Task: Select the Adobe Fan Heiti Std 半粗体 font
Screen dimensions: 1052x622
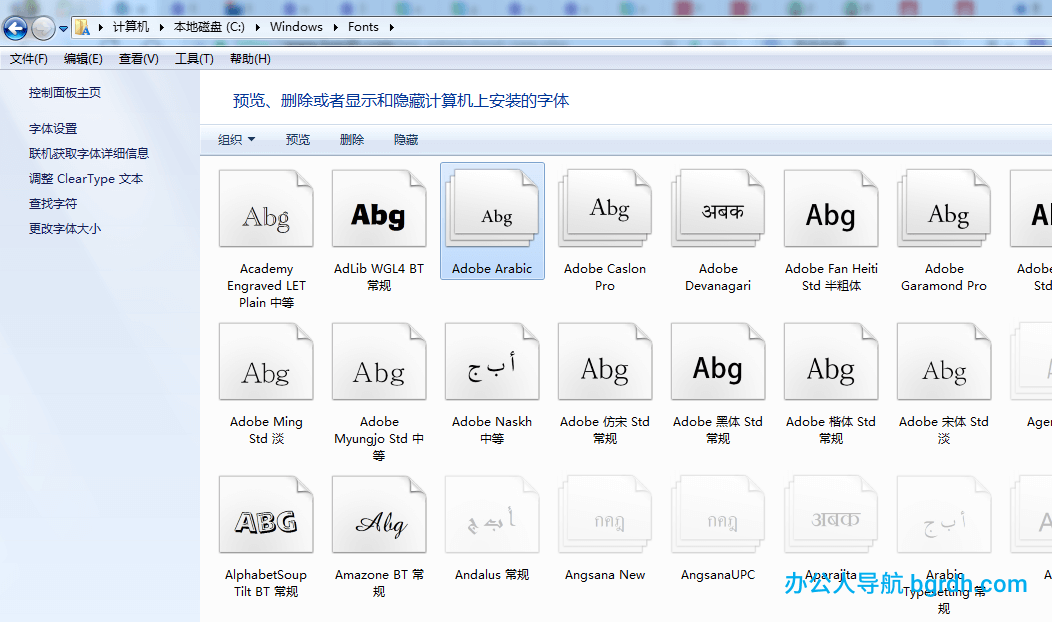Action: click(831, 207)
